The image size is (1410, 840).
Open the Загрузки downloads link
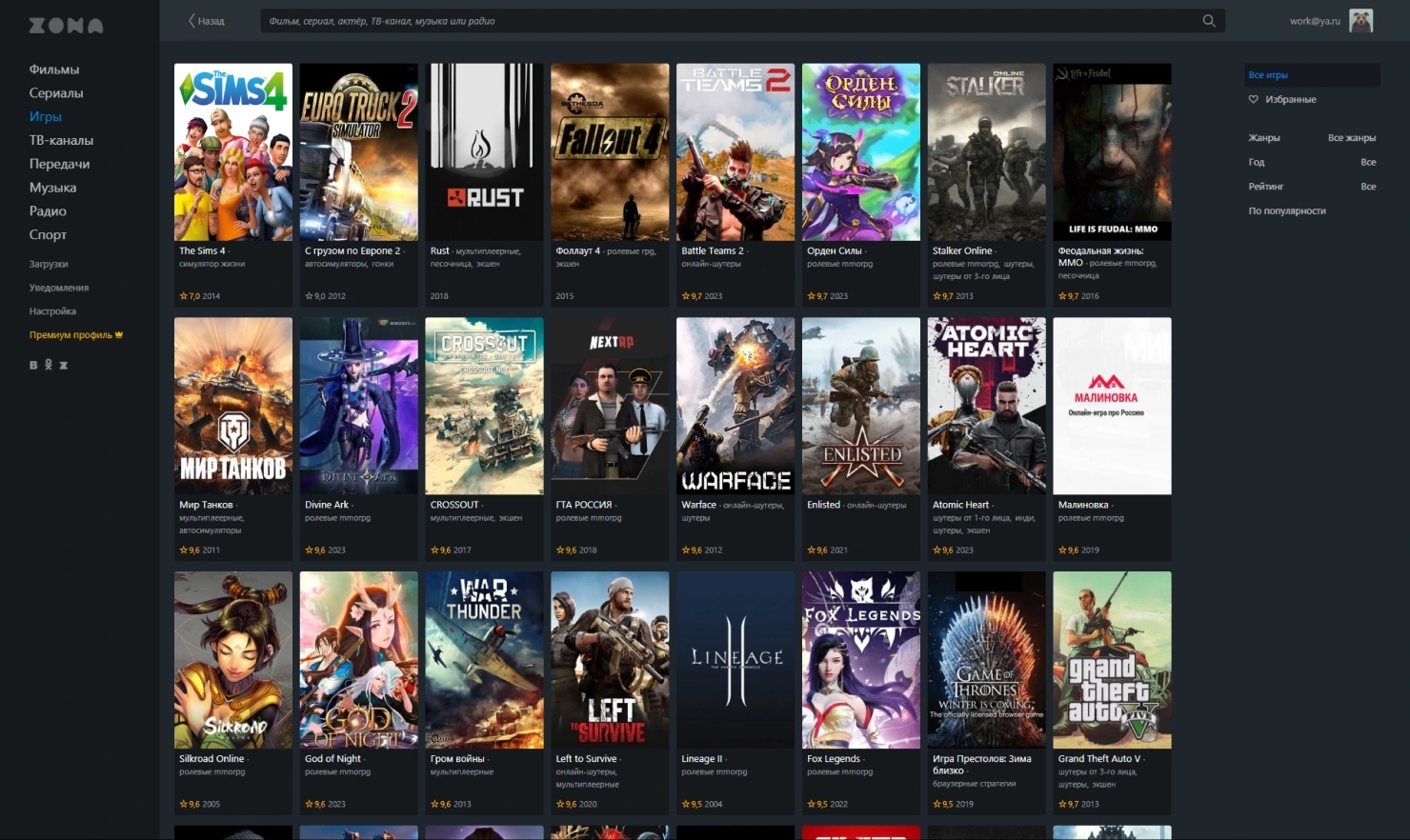pyautogui.click(x=49, y=264)
